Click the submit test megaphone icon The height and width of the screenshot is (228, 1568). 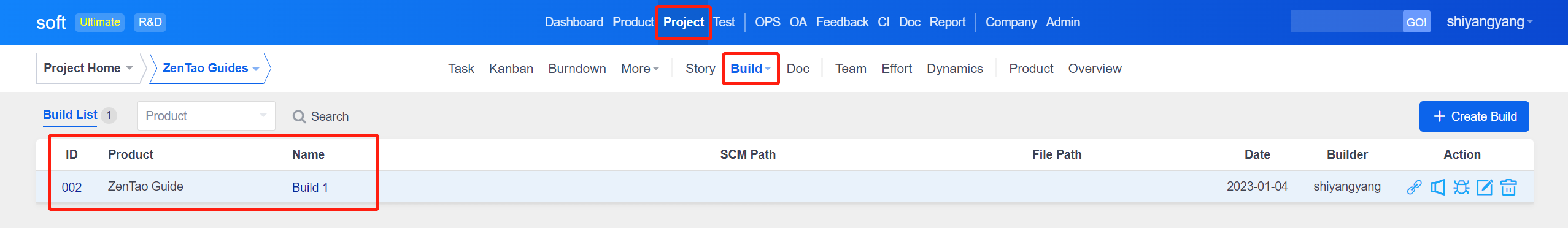1438,188
